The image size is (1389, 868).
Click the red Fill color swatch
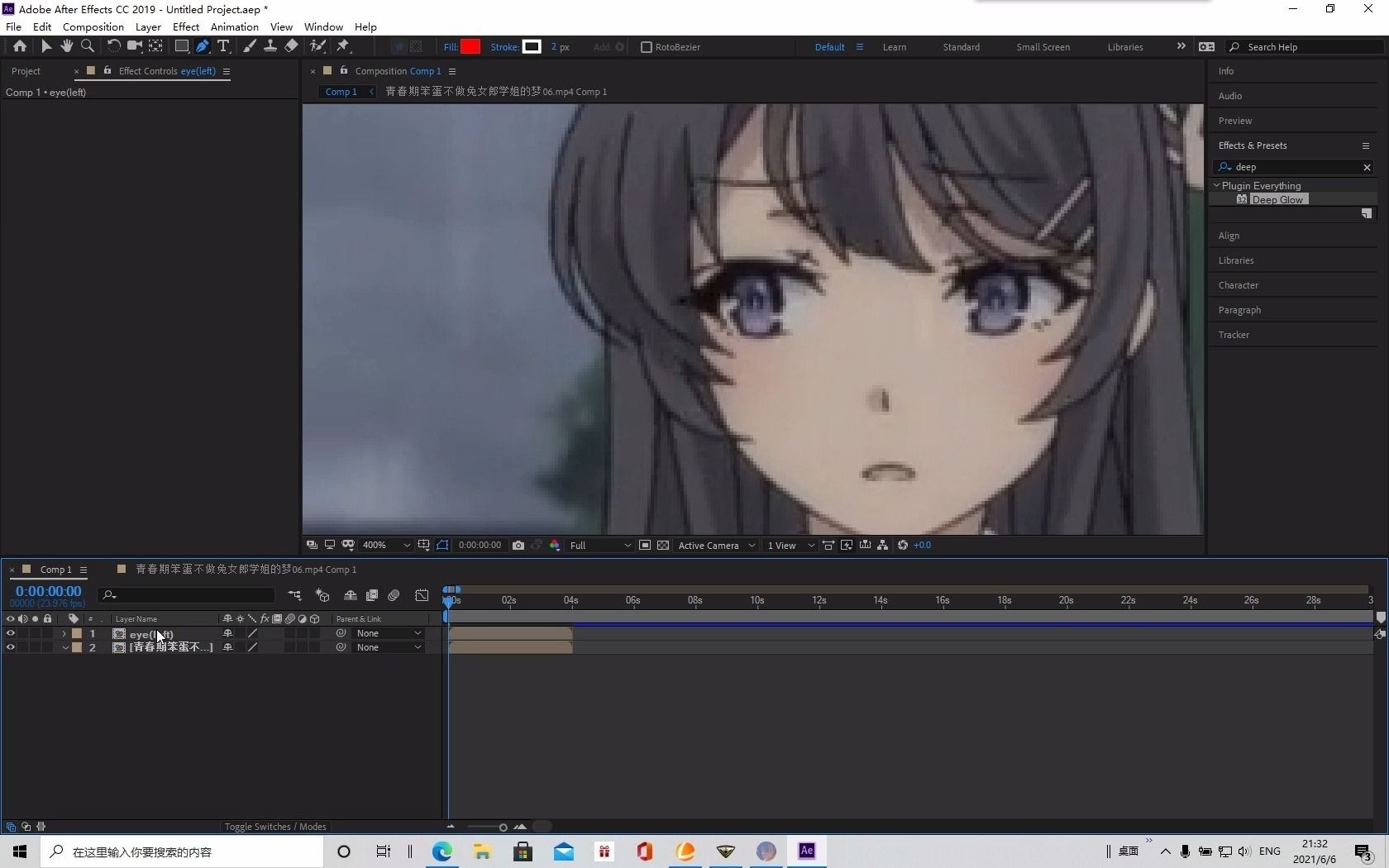pos(470,46)
